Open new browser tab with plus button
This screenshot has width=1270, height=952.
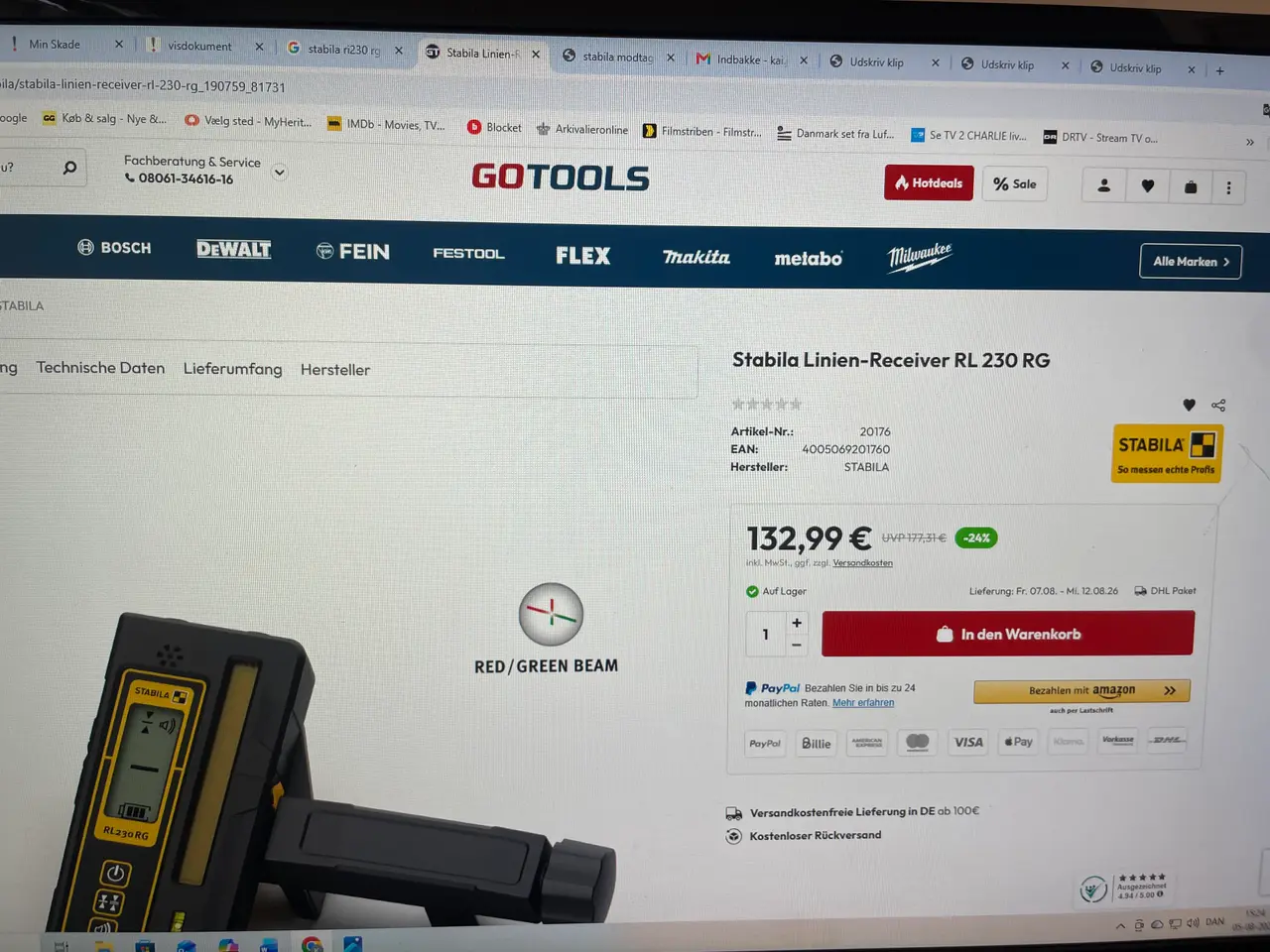click(x=1219, y=70)
